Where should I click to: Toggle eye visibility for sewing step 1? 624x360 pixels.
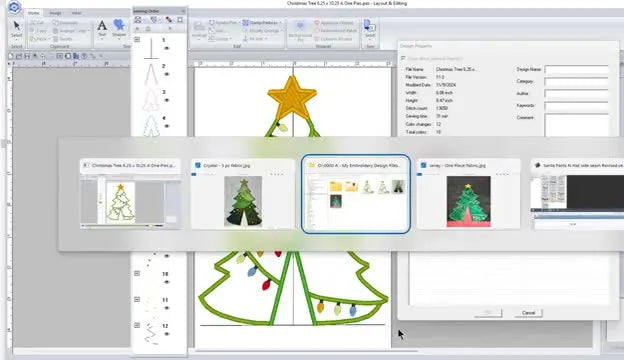click(167, 48)
